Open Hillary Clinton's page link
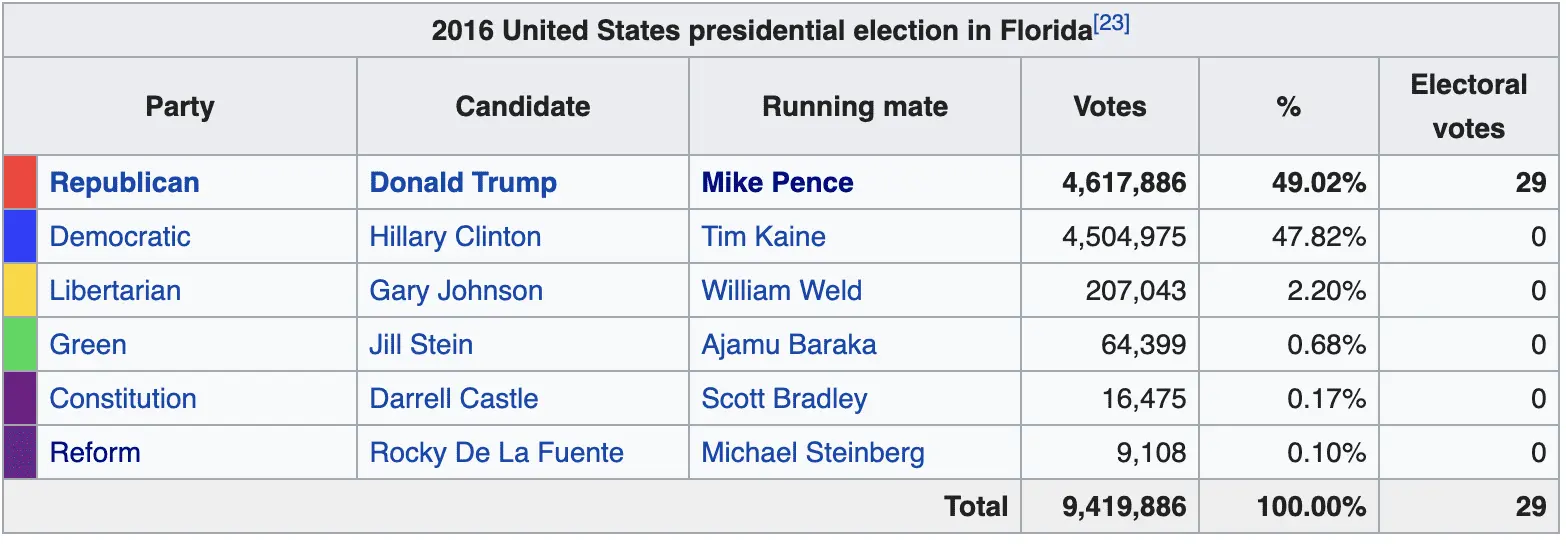This screenshot has width=1566, height=546. pyautogui.click(x=454, y=237)
